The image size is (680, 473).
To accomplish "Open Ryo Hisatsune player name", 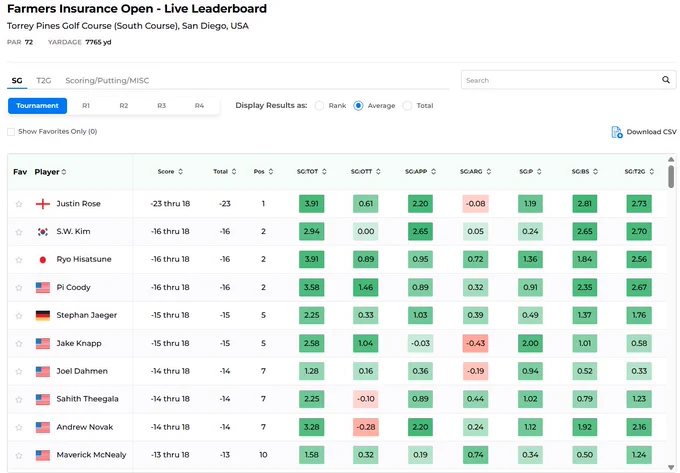I will point(84,259).
